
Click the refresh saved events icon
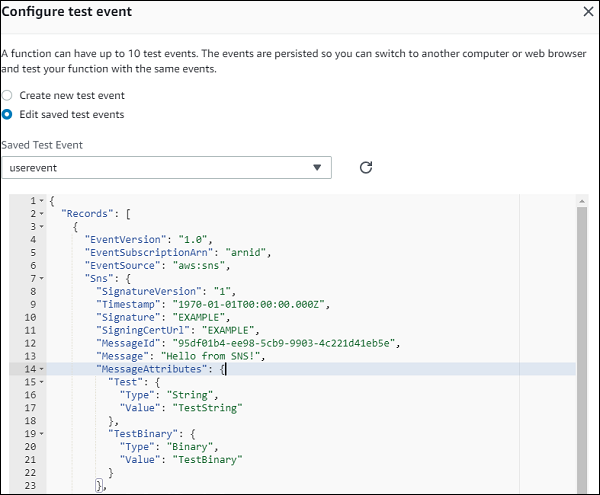[366, 167]
